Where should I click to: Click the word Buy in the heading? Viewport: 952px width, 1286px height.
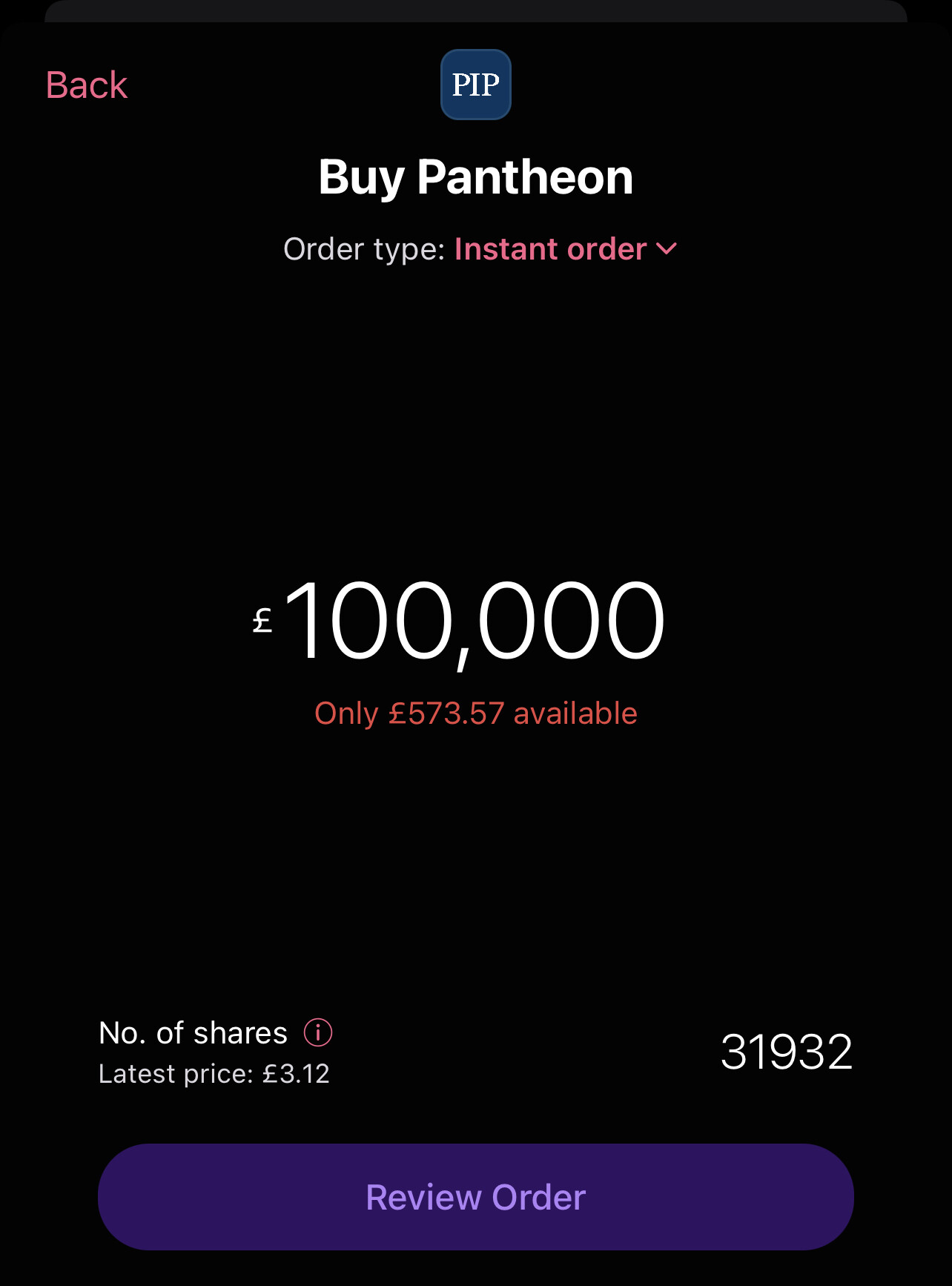[361, 179]
